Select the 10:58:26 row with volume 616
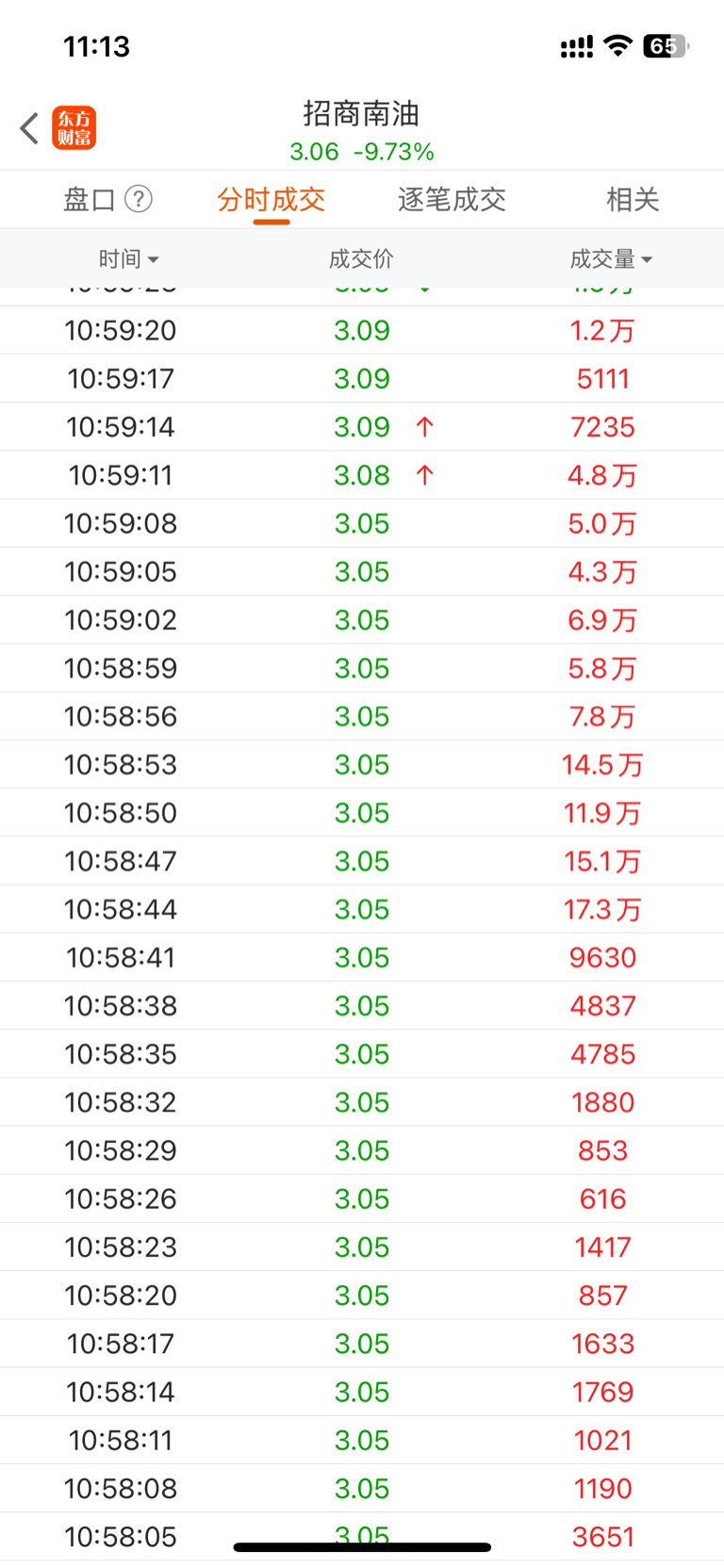This screenshot has width=724, height=1568. click(362, 1198)
